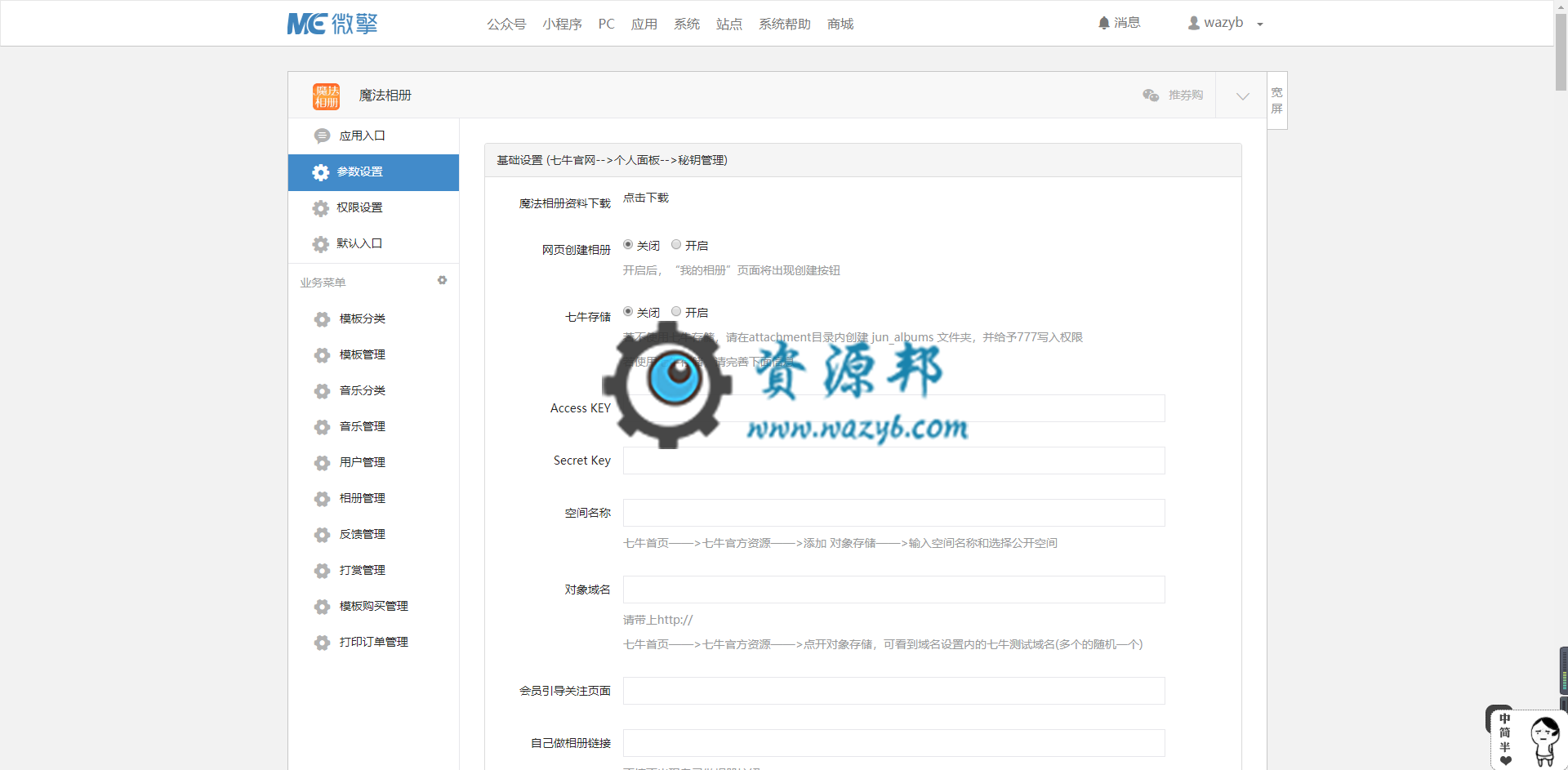Click the 会员引导关注页面 input field
The image size is (1568, 770).
click(893, 691)
